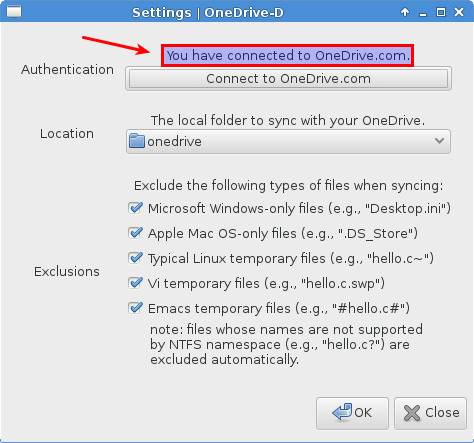Disable Typical Linux temporary files exclusion

135,258
